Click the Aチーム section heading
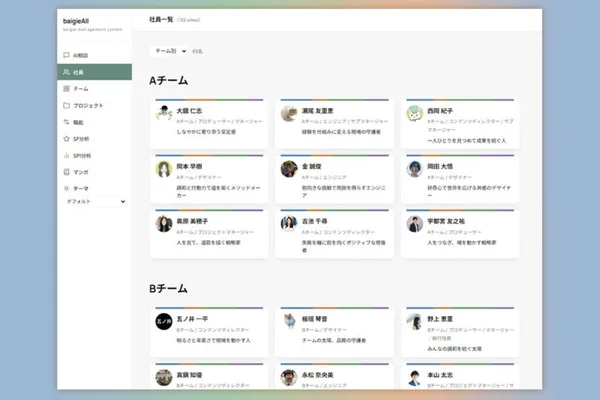This screenshot has height=400, width=600. [x=168, y=81]
